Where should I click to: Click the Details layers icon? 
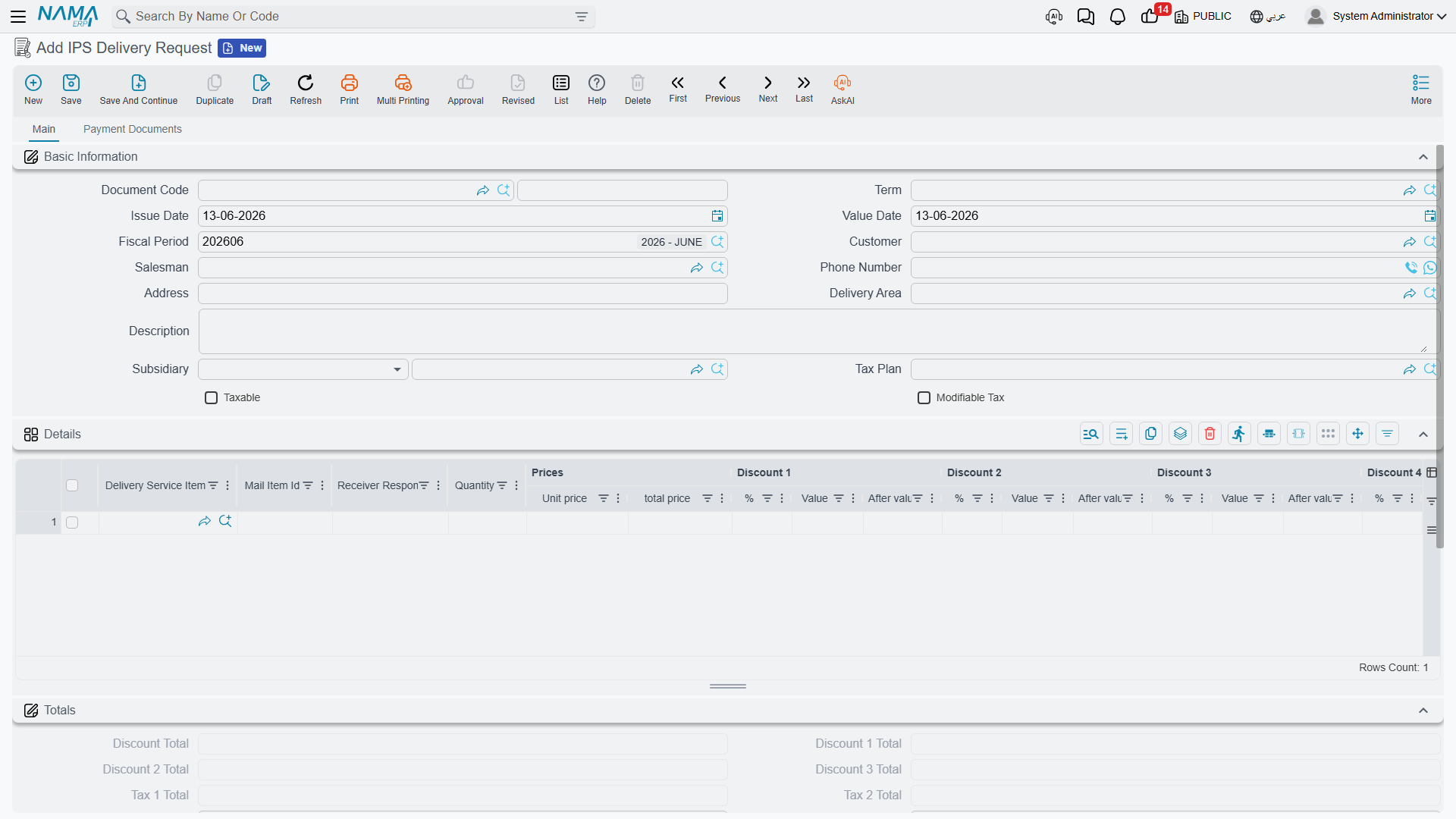pyautogui.click(x=1180, y=434)
